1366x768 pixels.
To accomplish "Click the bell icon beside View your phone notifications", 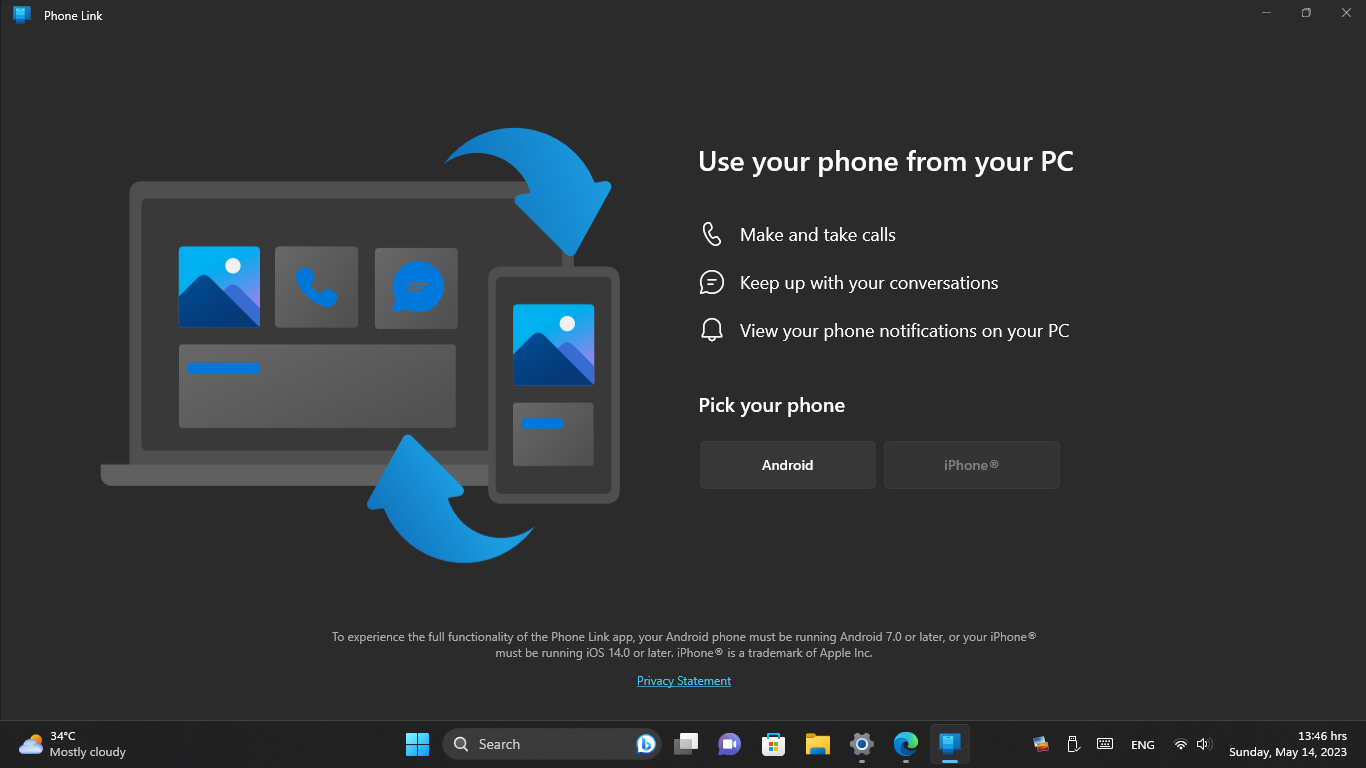I will (x=711, y=331).
